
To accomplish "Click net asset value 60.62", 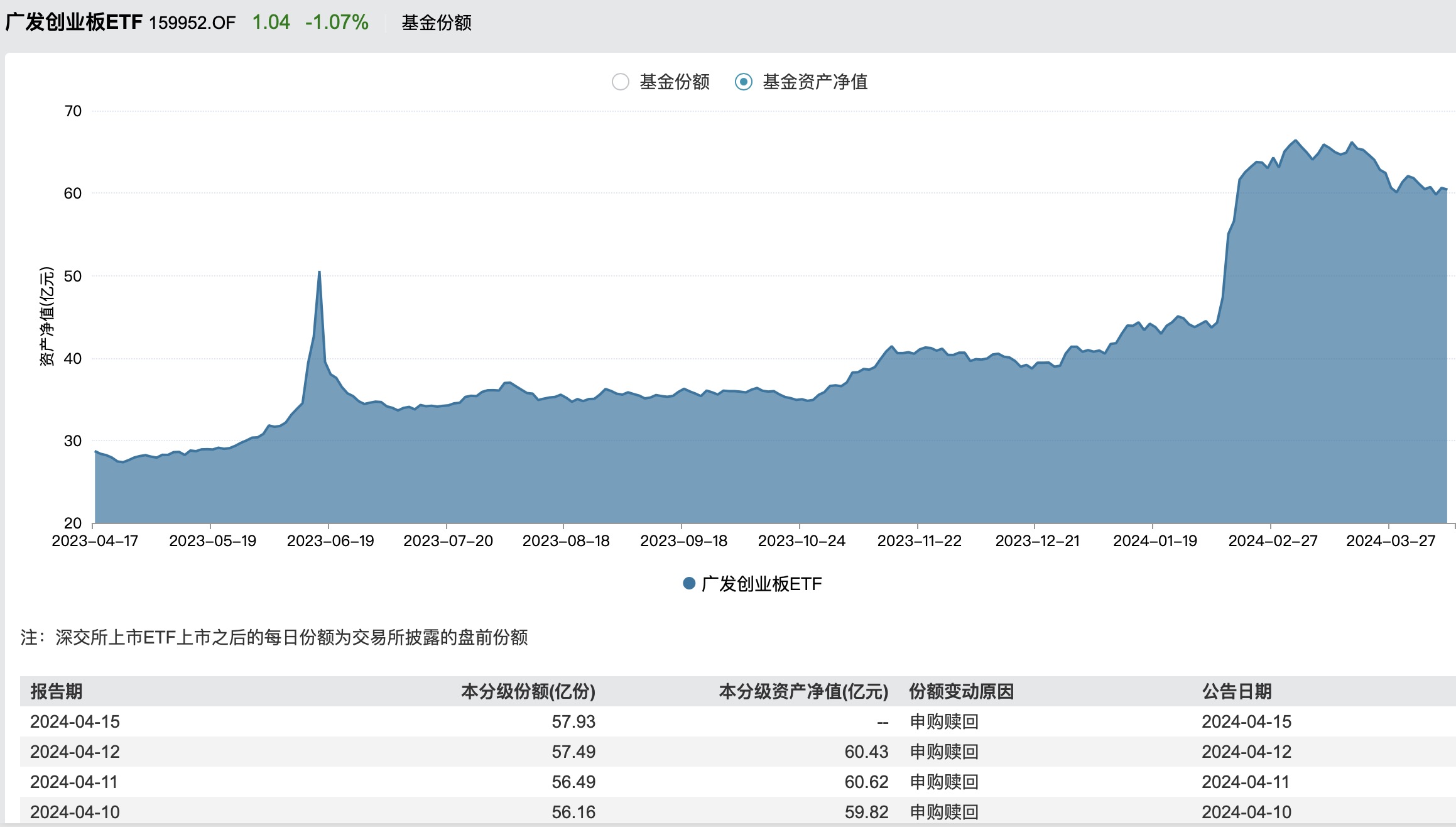I will (x=867, y=782).
